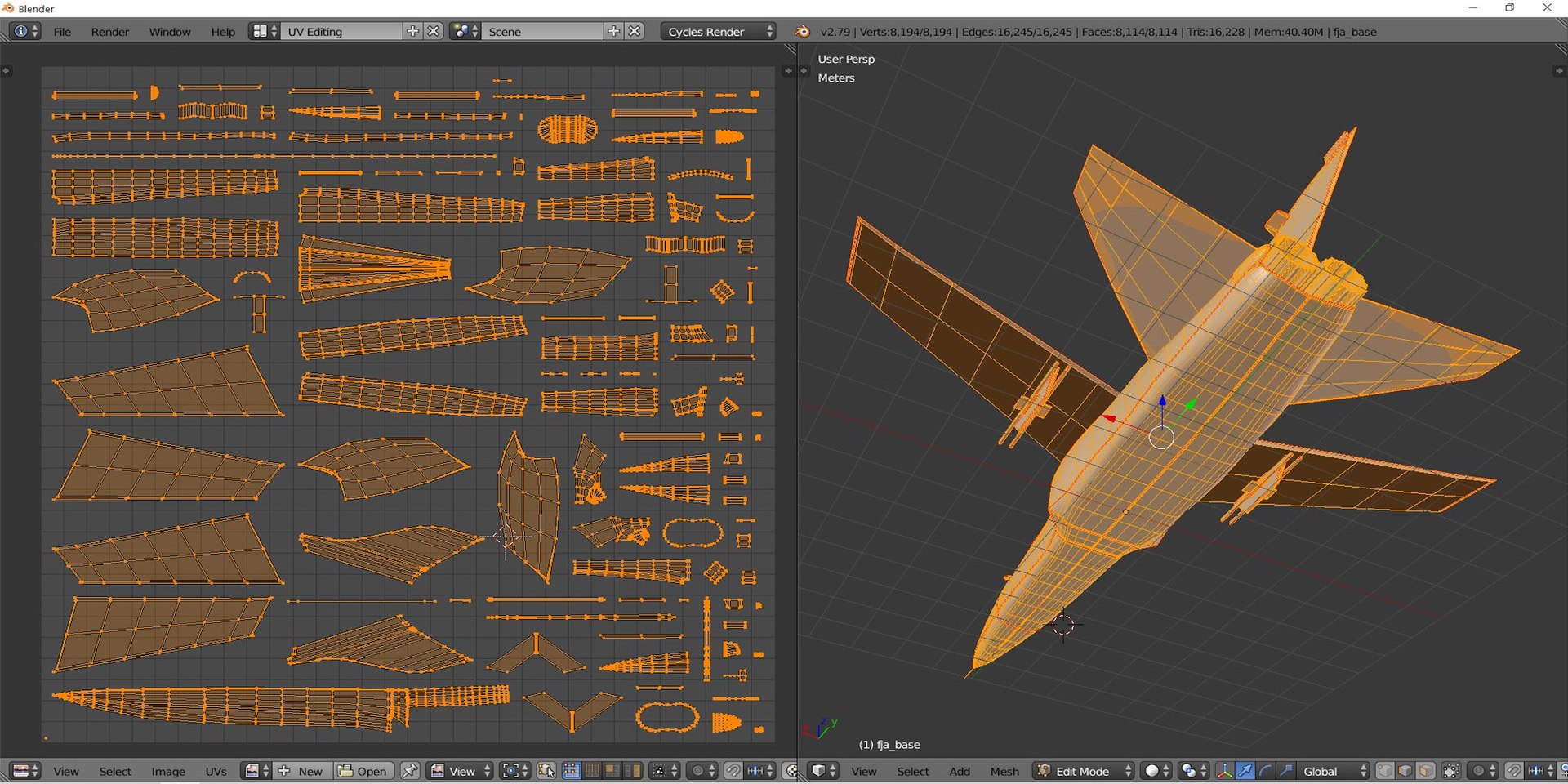This screenshot has height=784, width=1568.
Task: Open the UV editor type selector
Action: [x=26, y=771]
